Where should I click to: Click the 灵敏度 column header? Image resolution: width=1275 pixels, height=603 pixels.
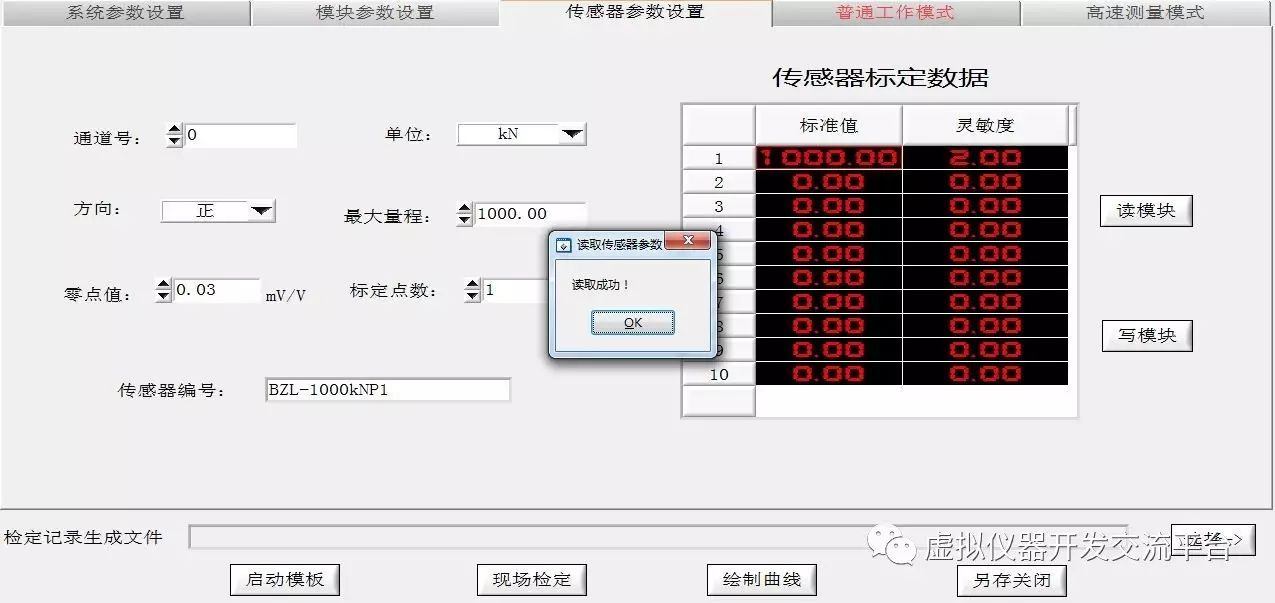(x=985, y=125)
